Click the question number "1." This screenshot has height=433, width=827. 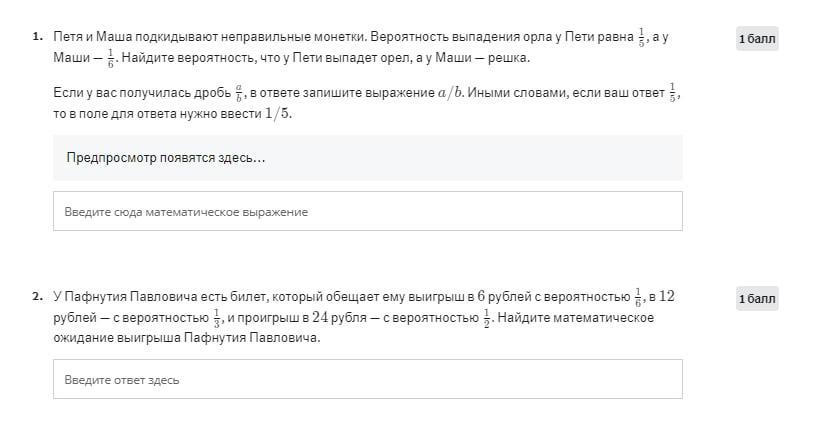(x=37, y=37)
